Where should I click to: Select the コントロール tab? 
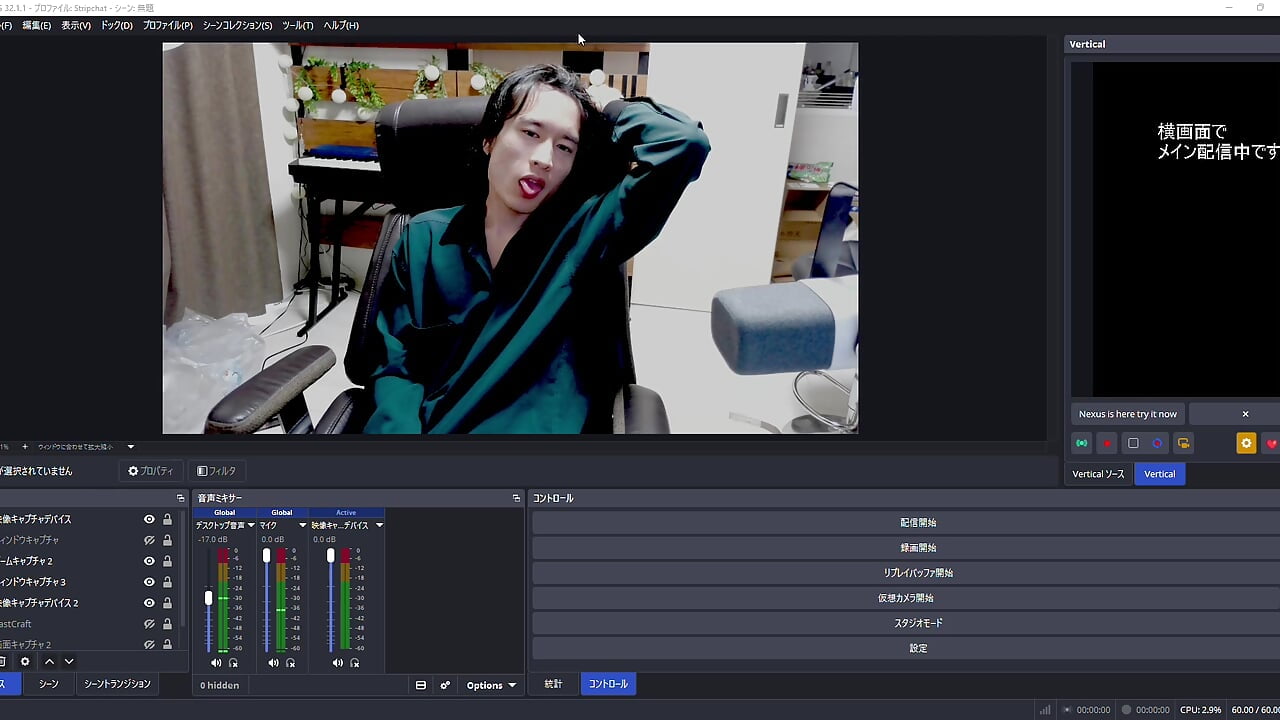pyautogui.click(x=608, y=684)
